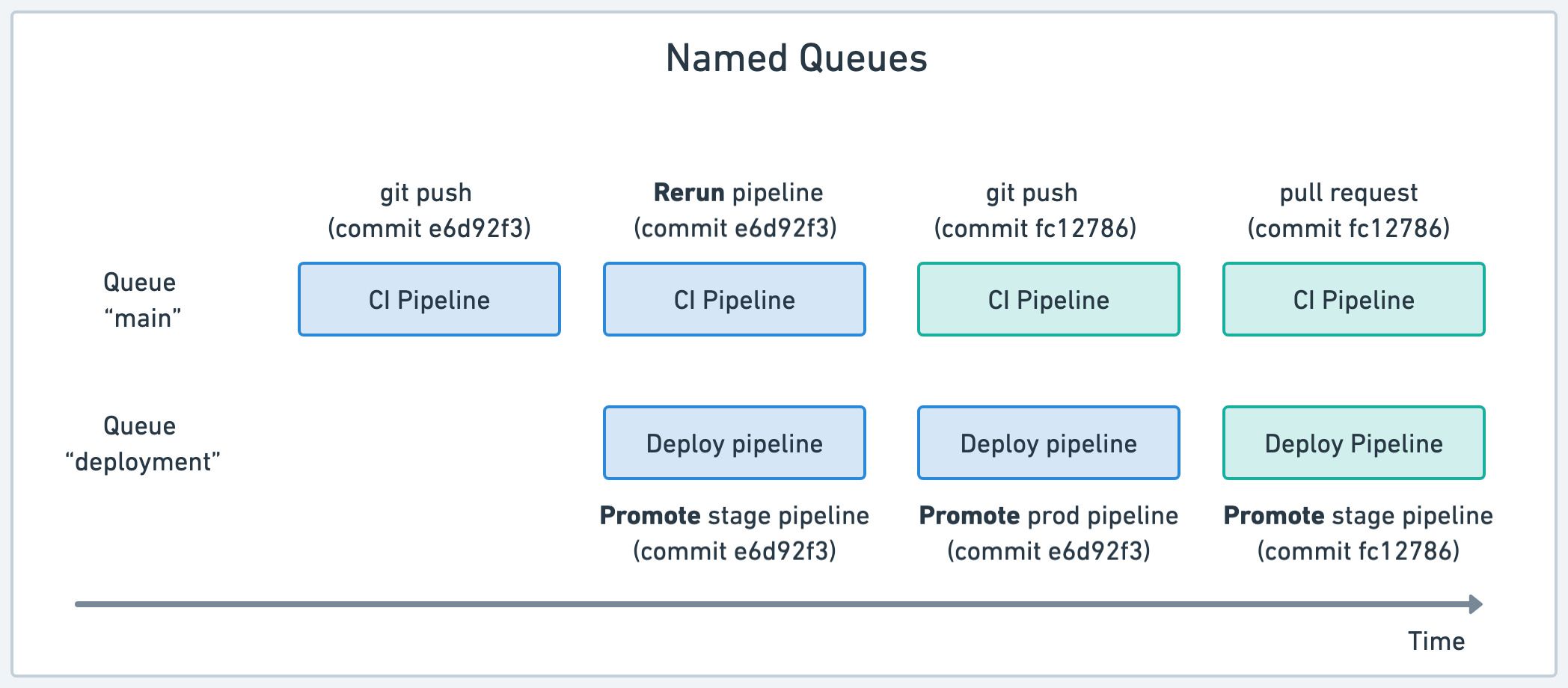Click CI Pipeline box under git push fc12786
The height and width of the screenshot is (688, 1568).
[1049, 299]
